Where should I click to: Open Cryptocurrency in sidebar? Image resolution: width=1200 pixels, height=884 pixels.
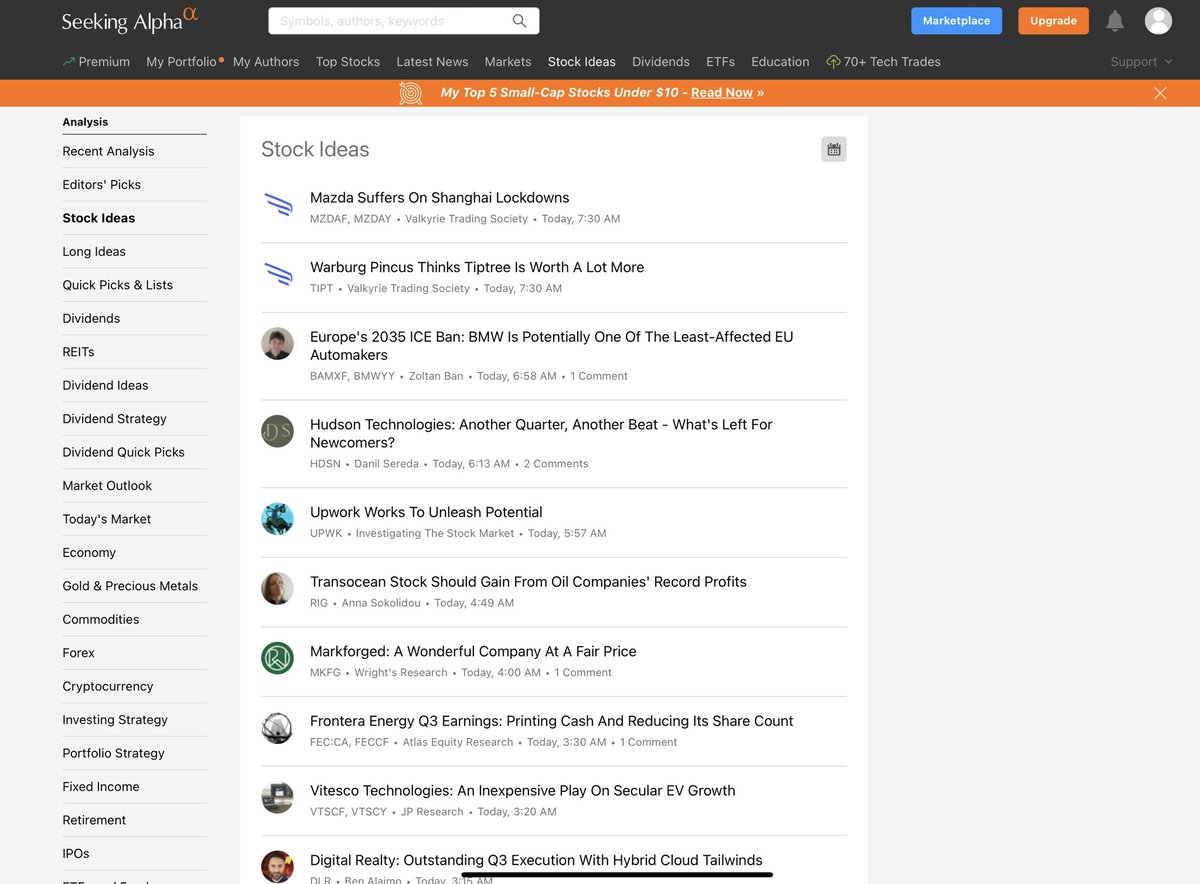point(108,687)
